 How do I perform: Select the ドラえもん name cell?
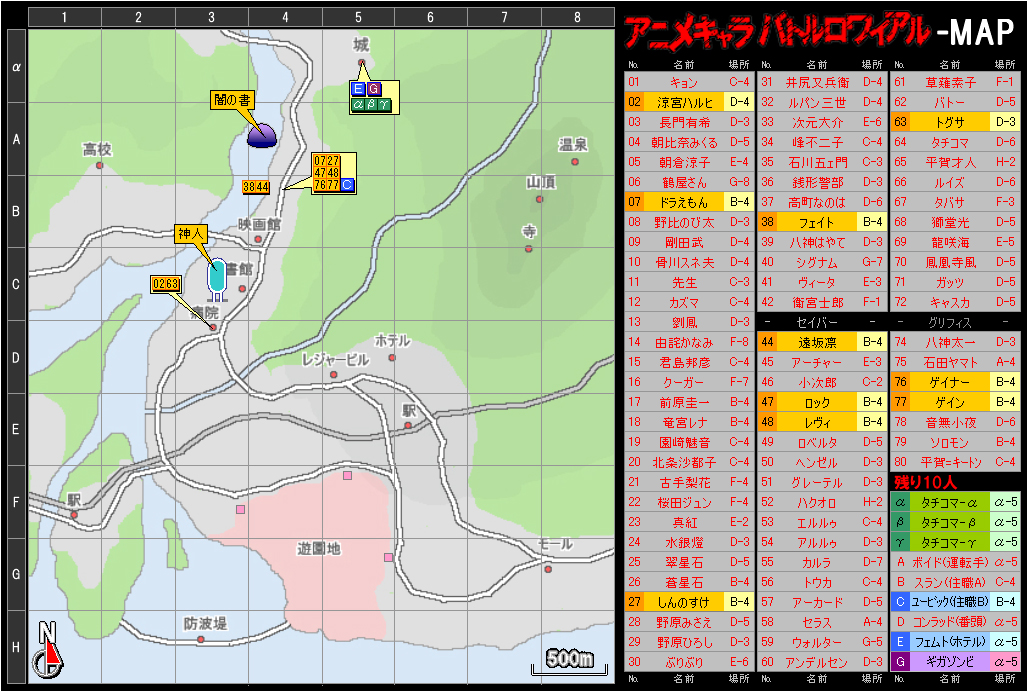pos(684,202)
